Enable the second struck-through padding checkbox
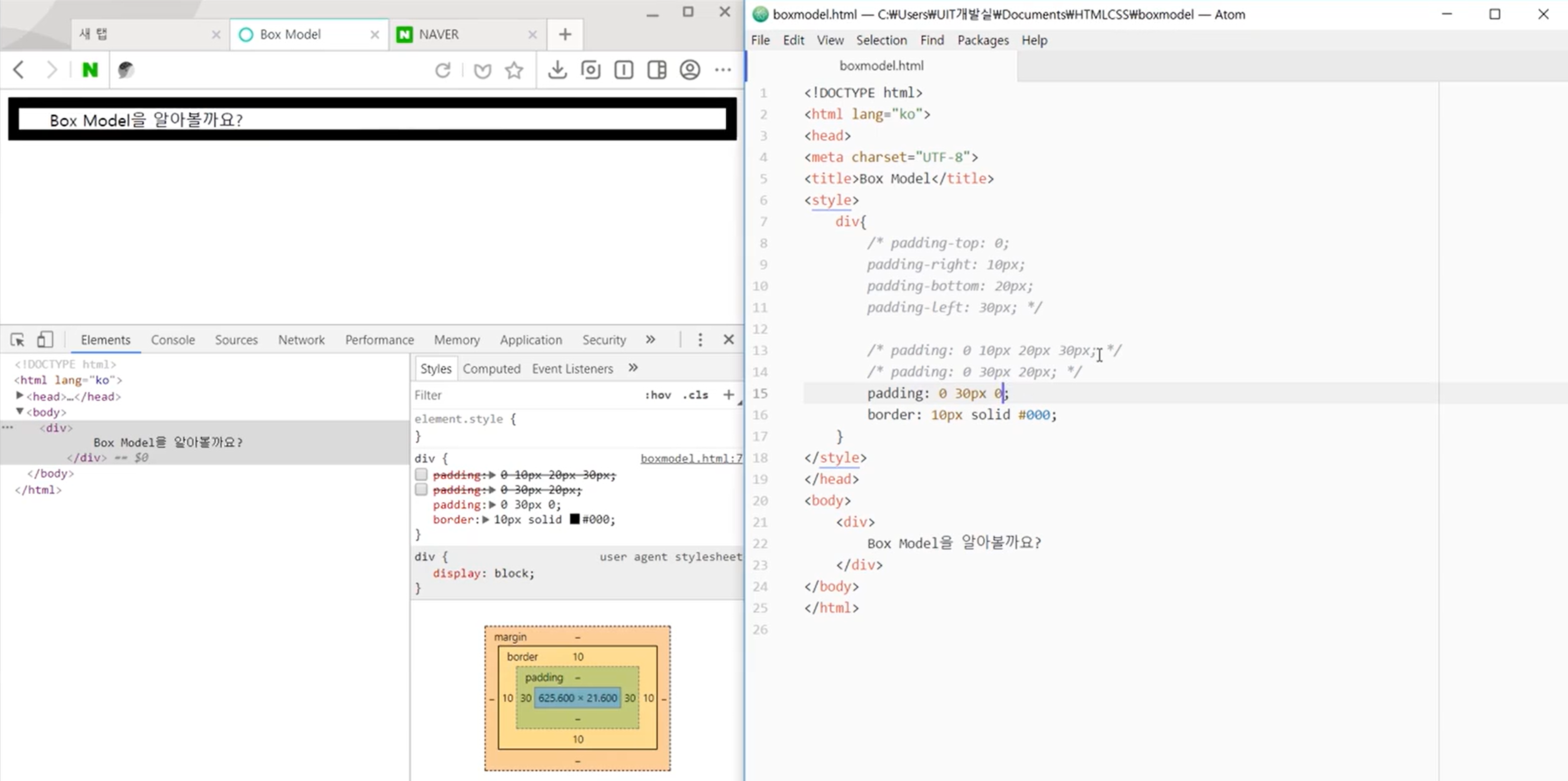The height and width of the screenshot is (781, 1568). (x=421, y=490)
